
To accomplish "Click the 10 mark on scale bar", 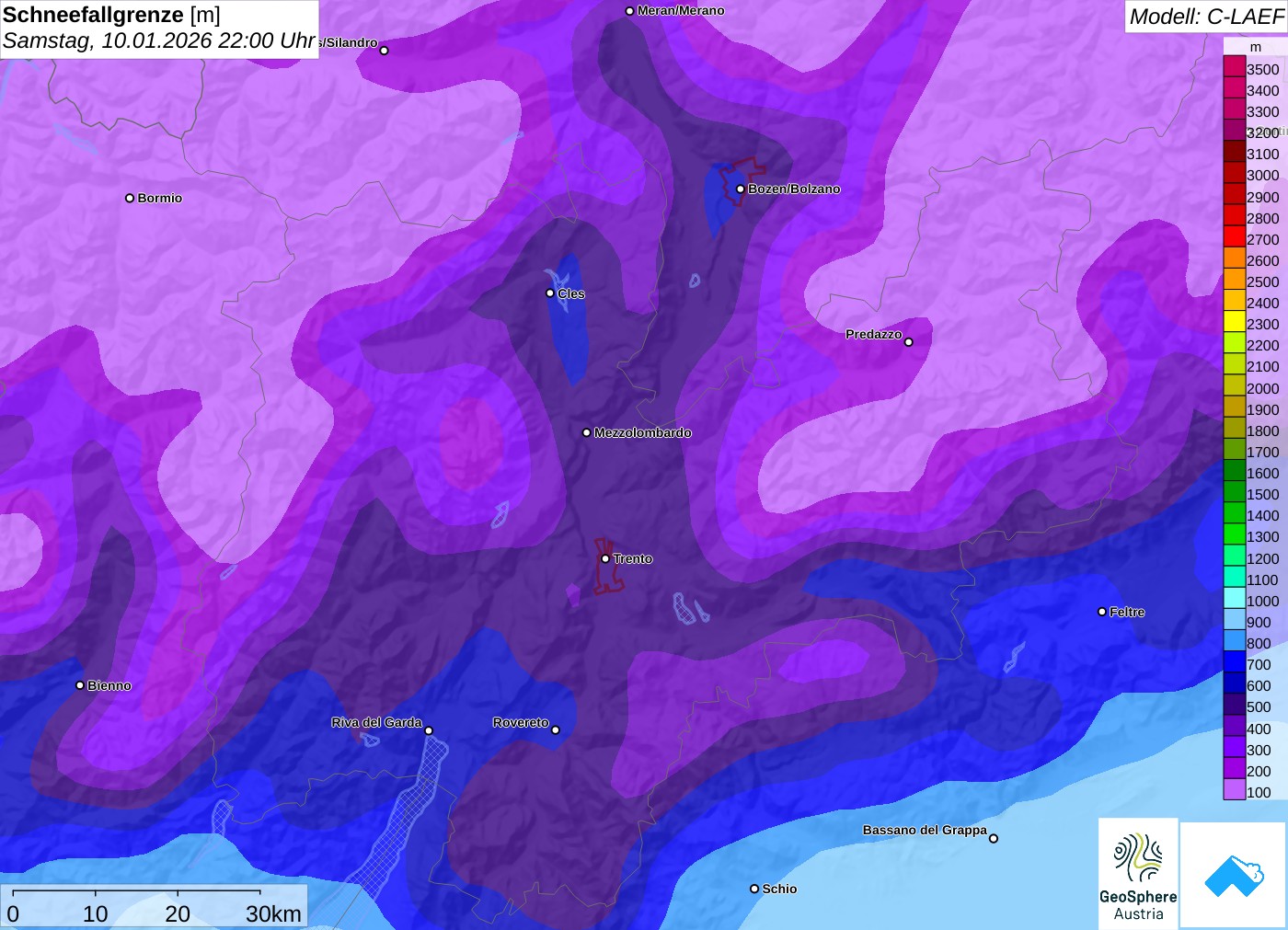I will click(96, 913).
